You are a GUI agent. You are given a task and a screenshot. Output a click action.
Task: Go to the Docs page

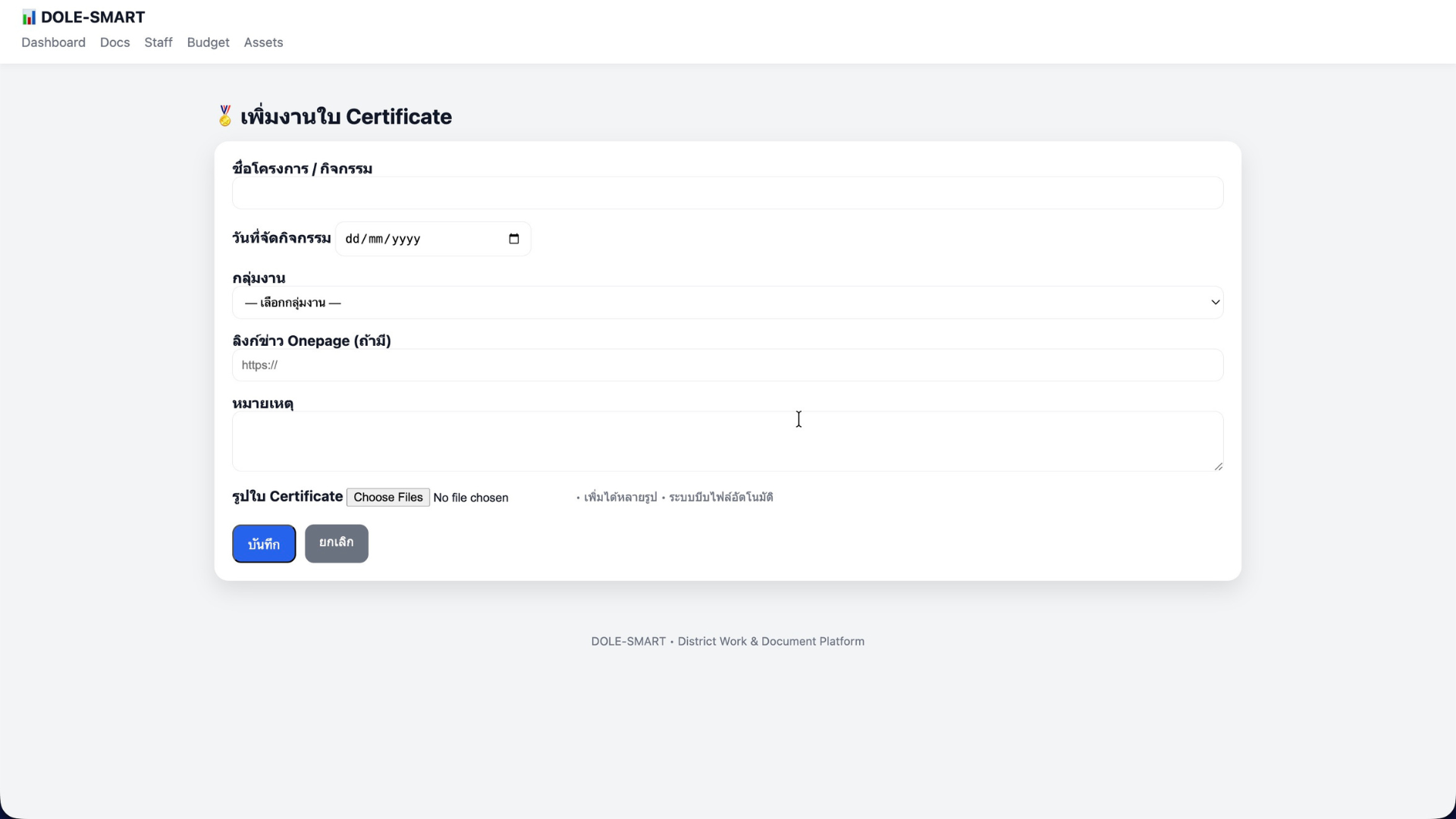click(x=115, y=42)
